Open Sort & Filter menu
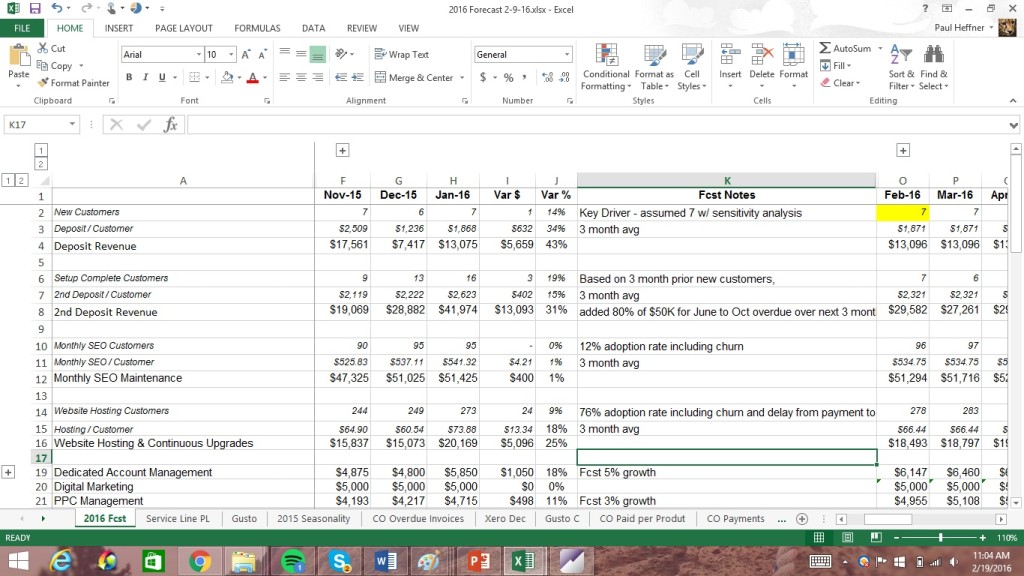The width and height of the screenshot is (1024, 576). (x=901, y=68)
